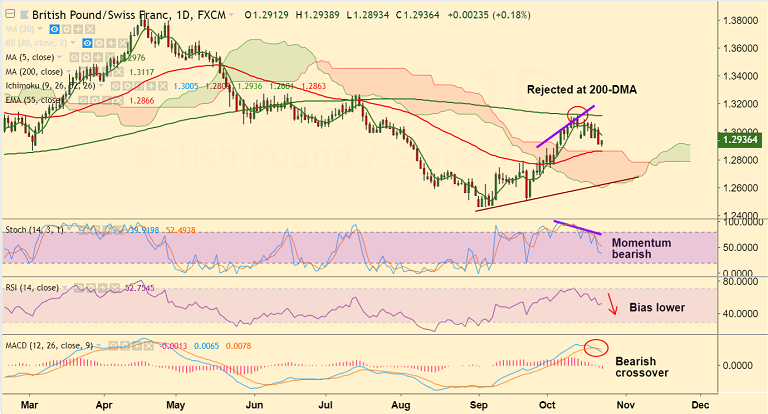Open settings gear for the MACD indicator
Viewport: 768px width, 414px height.
(125, 346)
